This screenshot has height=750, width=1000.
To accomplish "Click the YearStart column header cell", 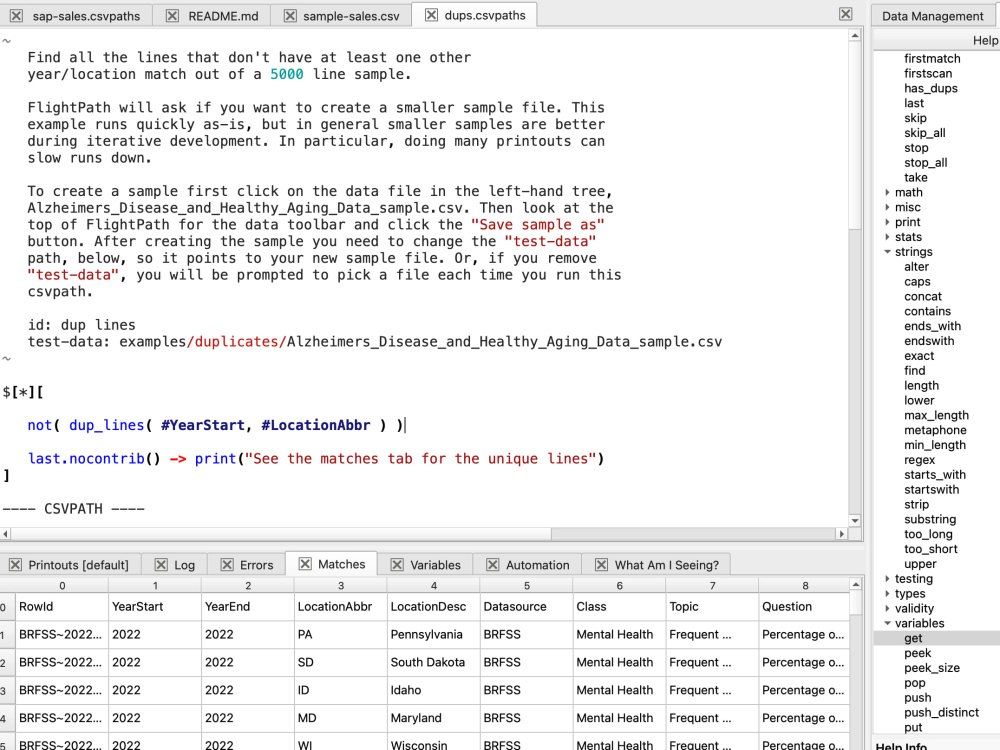I will pyautogui.click(x=155, y=607).
